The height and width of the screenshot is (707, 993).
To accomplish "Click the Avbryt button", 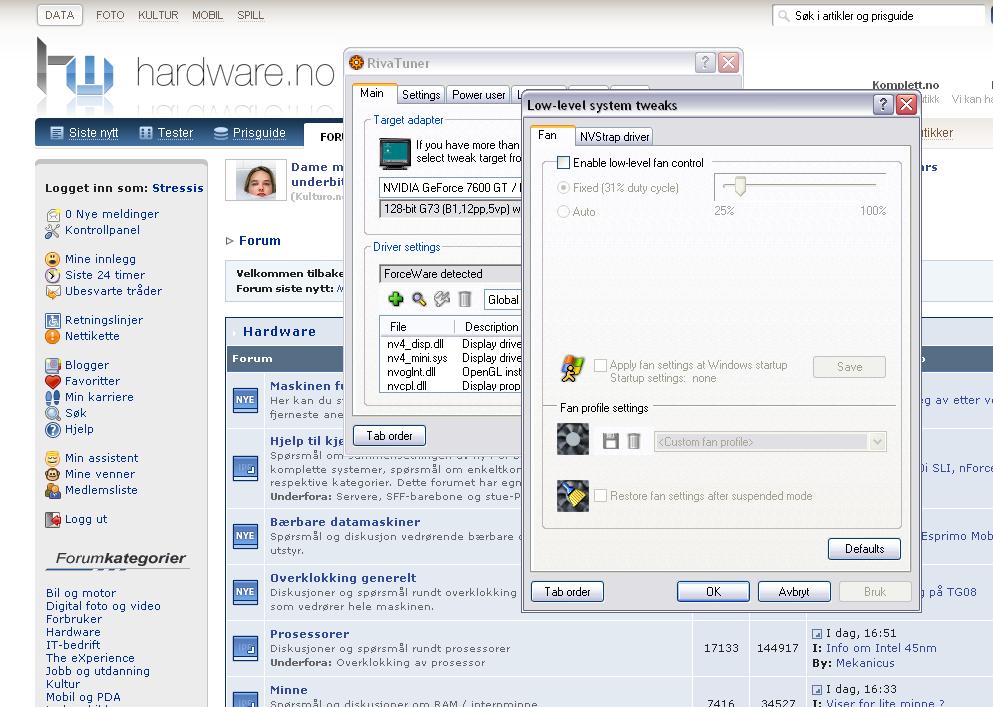I will tap(794, 591).
